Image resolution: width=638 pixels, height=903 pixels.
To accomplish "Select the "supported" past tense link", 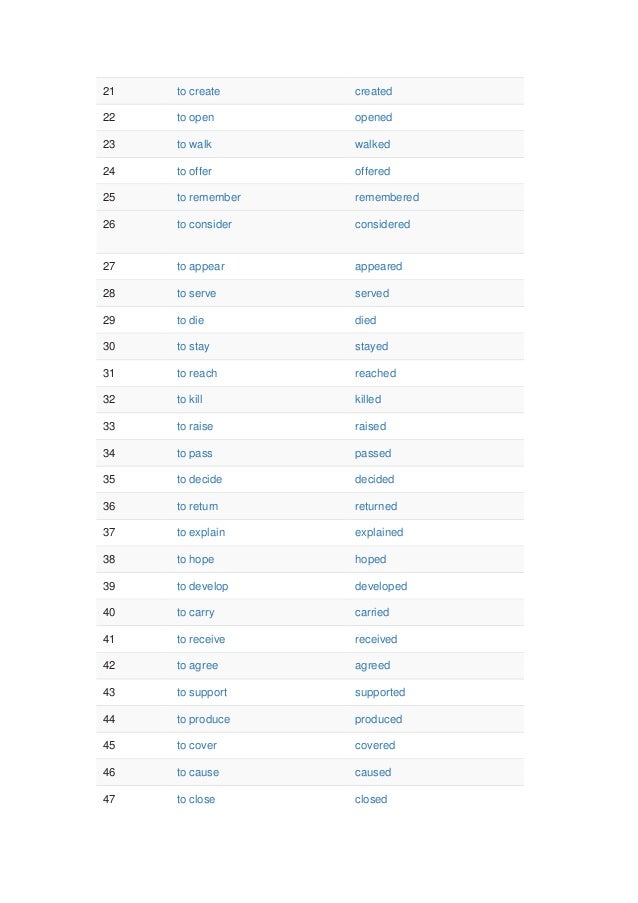I will pyautogui.click(x=379, y=693).
